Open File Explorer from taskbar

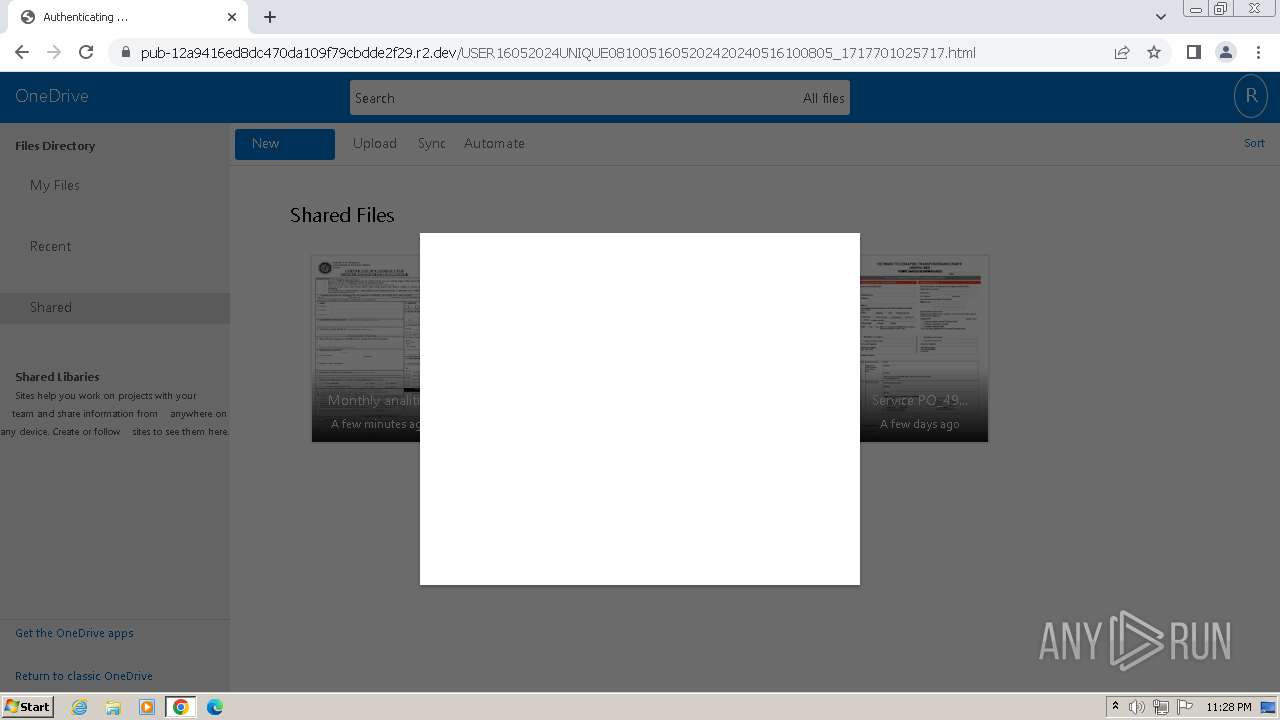[x=113, y=707]
